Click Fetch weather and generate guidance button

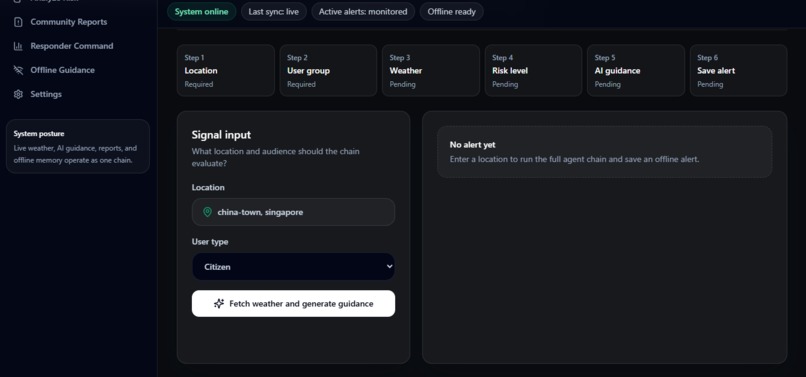point(294,303)
